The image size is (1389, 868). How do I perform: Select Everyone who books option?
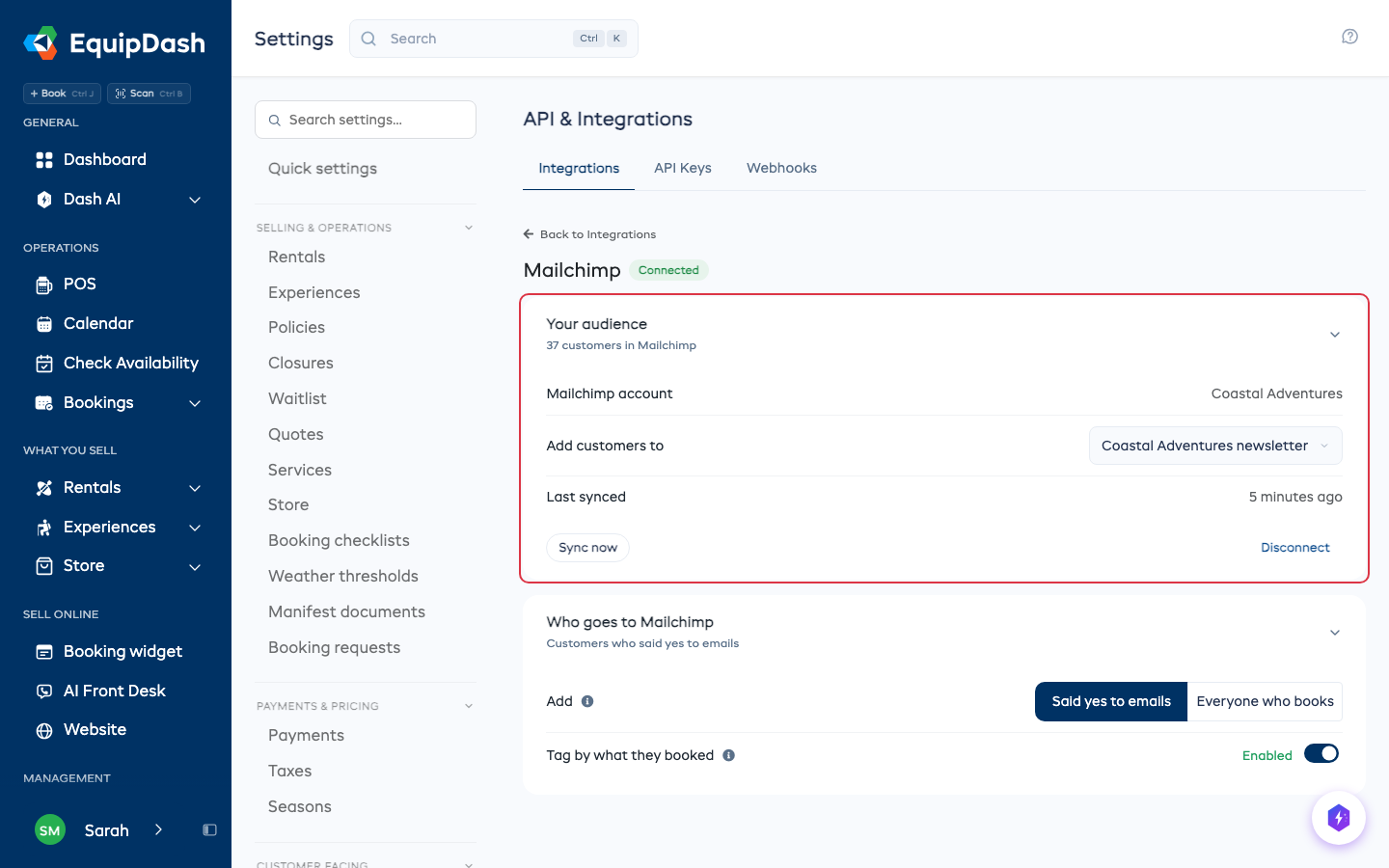click(1265, 701)
